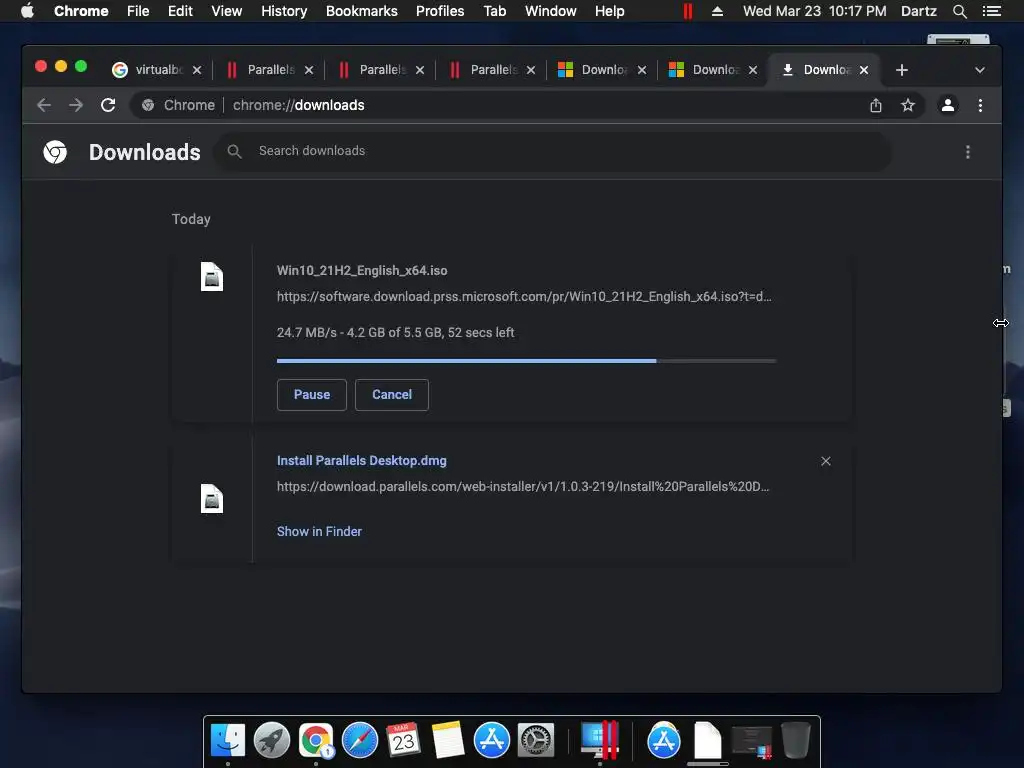Click the Chrome logo beside Downloads title
Image resolution: width=1024 pixels, height=768 pixels.
(56, 152)
